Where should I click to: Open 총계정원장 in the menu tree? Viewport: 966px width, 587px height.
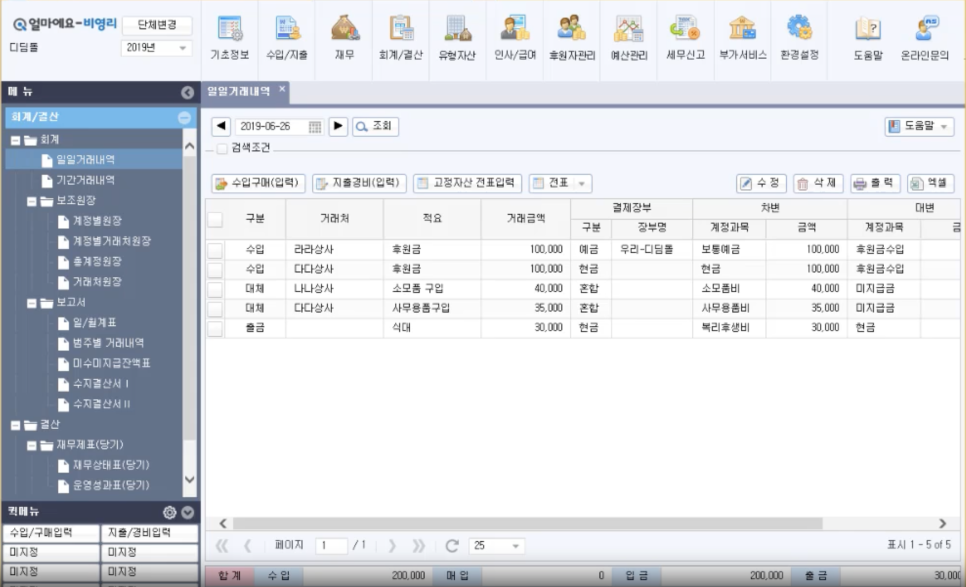pyautogui.click(x=97, y=262)
